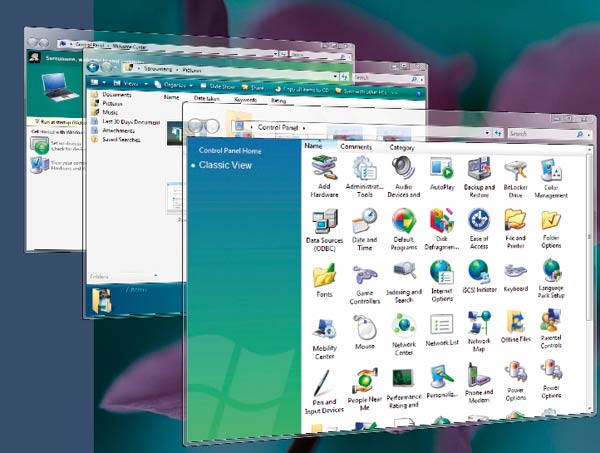Open the Date and Time icon

click(x=364, y=221)
